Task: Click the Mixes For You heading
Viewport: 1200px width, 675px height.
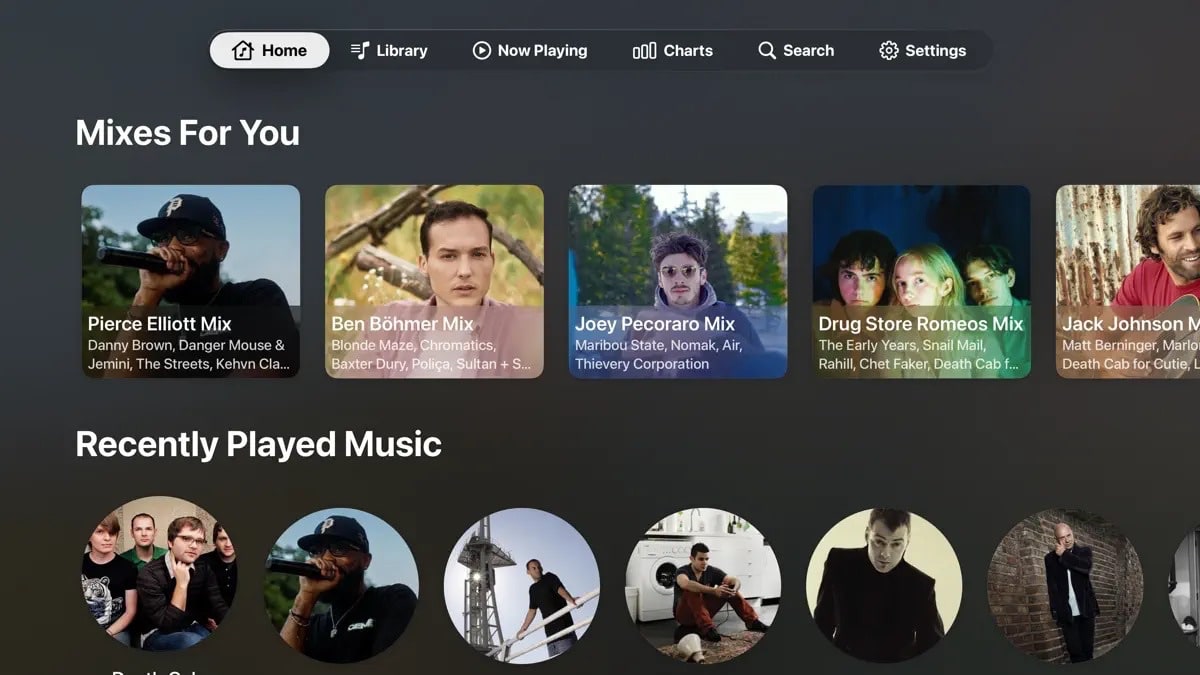Action: pos(188,133)
